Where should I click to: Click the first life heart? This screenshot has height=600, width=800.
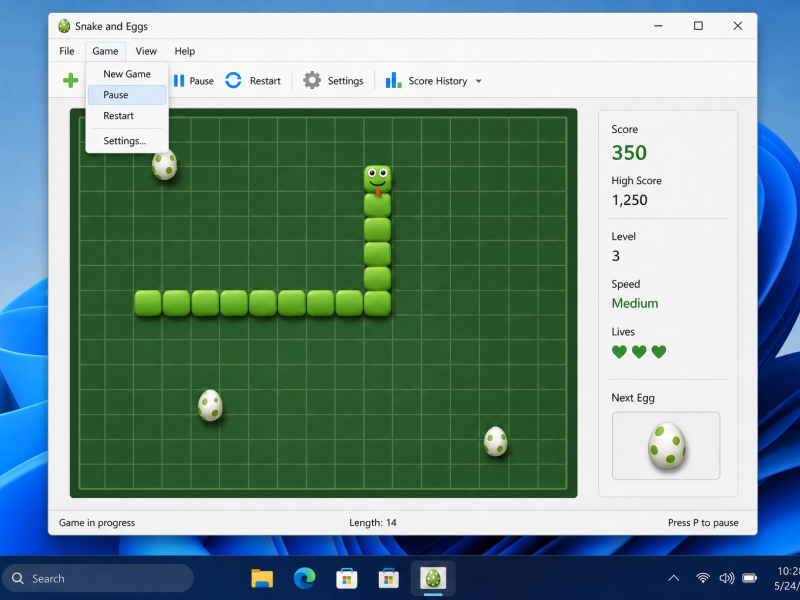pyautogui.click(x=619, y=352)
